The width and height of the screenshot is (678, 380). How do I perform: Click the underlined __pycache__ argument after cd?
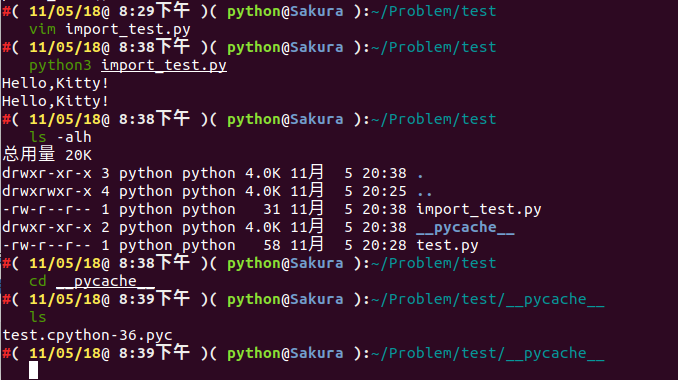(x=106, y=281)
